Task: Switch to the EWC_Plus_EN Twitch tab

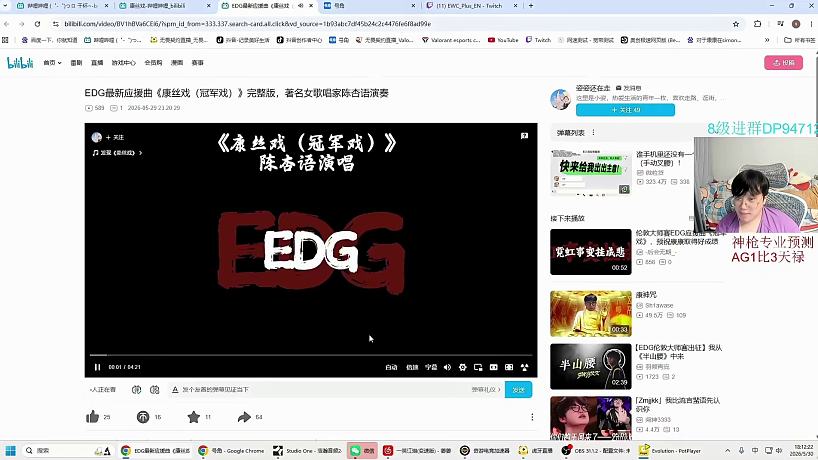Action: [470, 6]
